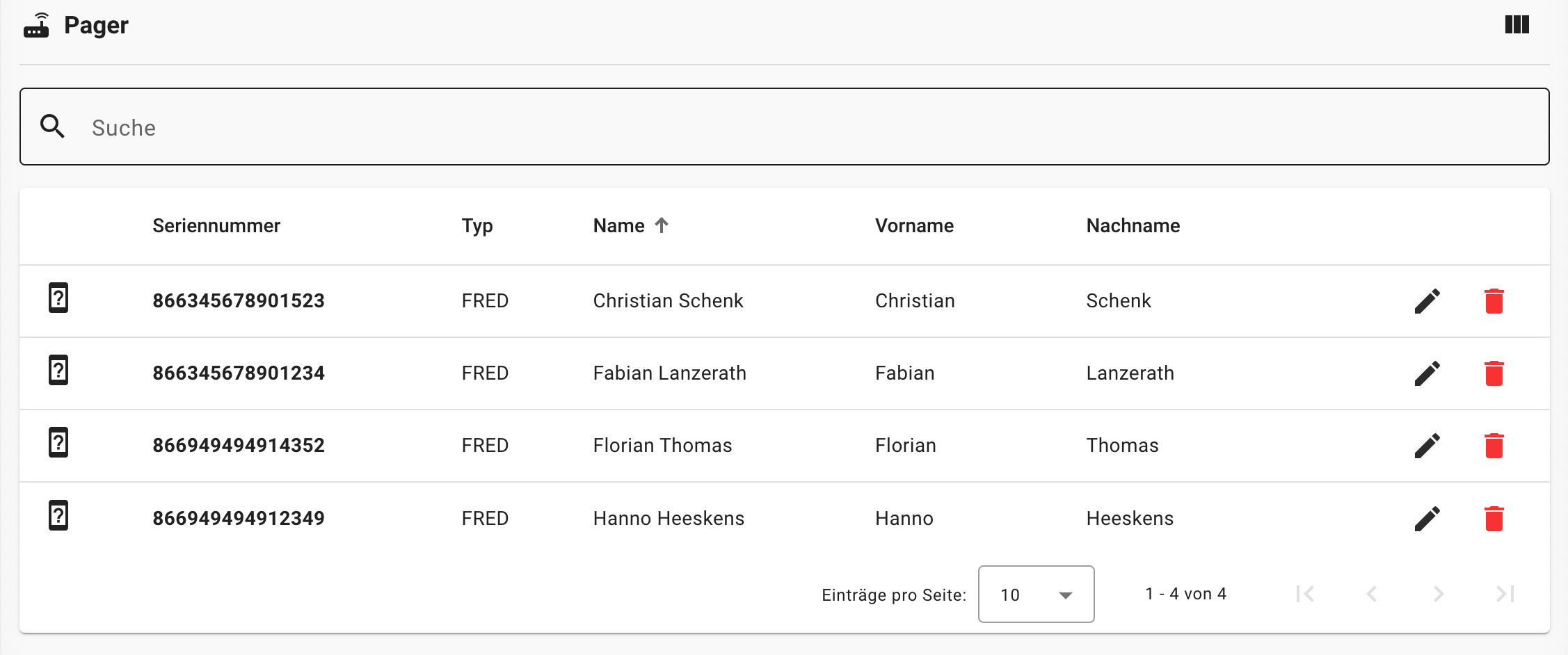Sort by the Nachname column header
Screen dimensions: 1568x655
[1133, 226]
